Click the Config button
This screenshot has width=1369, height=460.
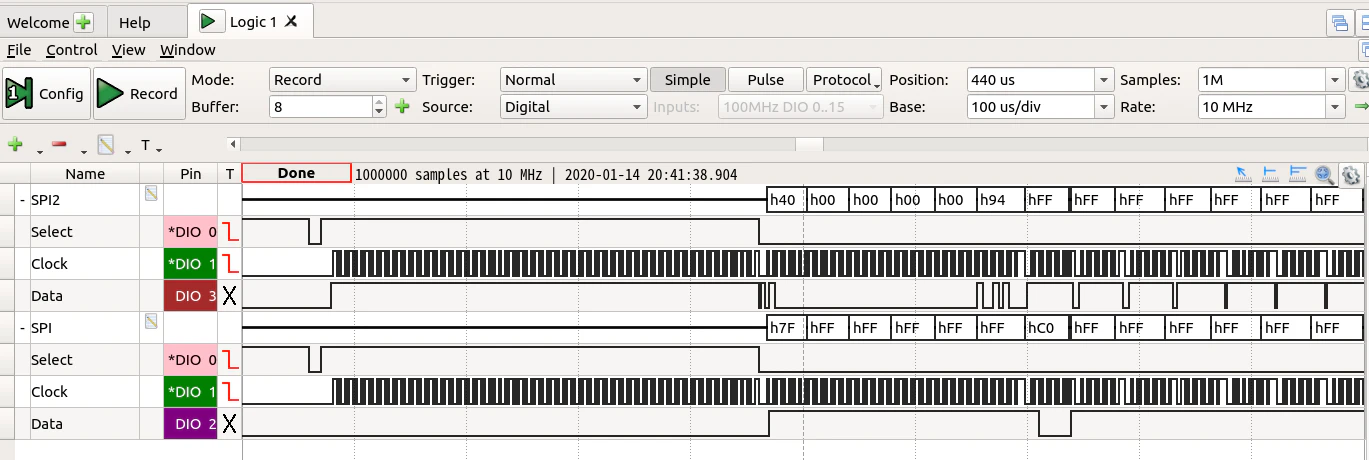coord(46,94)
